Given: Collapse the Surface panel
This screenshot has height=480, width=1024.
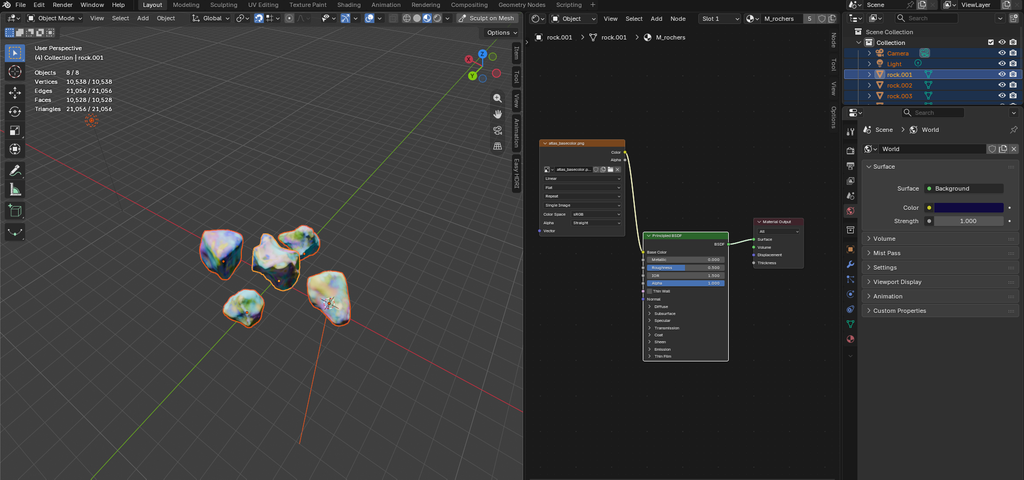Looking at the screenshot, I should pyautogui.click(x=940, y=167).
